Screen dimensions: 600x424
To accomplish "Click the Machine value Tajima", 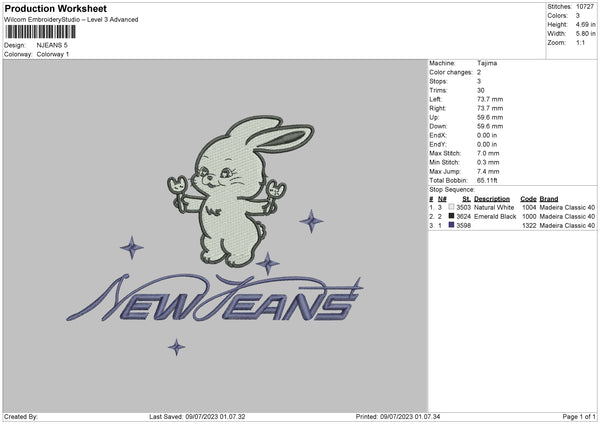I will 488,63.
